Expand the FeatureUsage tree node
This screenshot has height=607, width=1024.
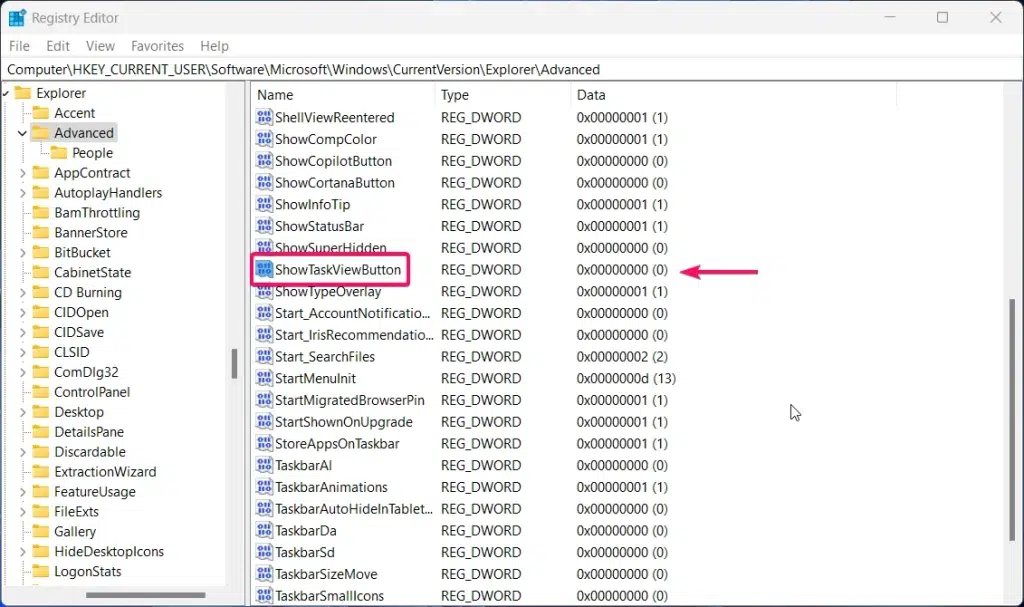[22, 492]
